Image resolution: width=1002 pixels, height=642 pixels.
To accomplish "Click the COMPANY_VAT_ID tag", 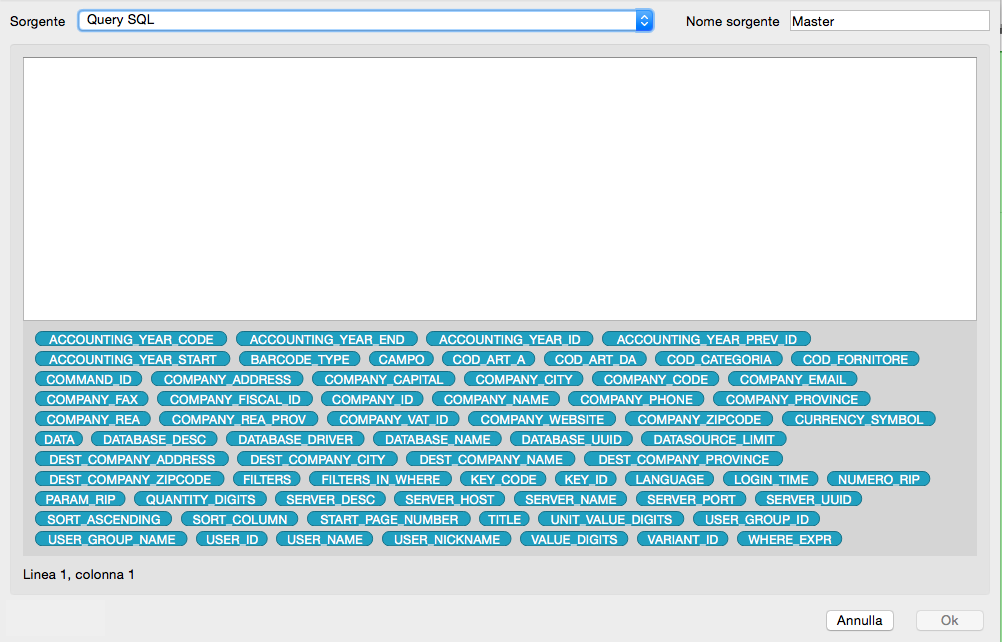I will point(393,419).
